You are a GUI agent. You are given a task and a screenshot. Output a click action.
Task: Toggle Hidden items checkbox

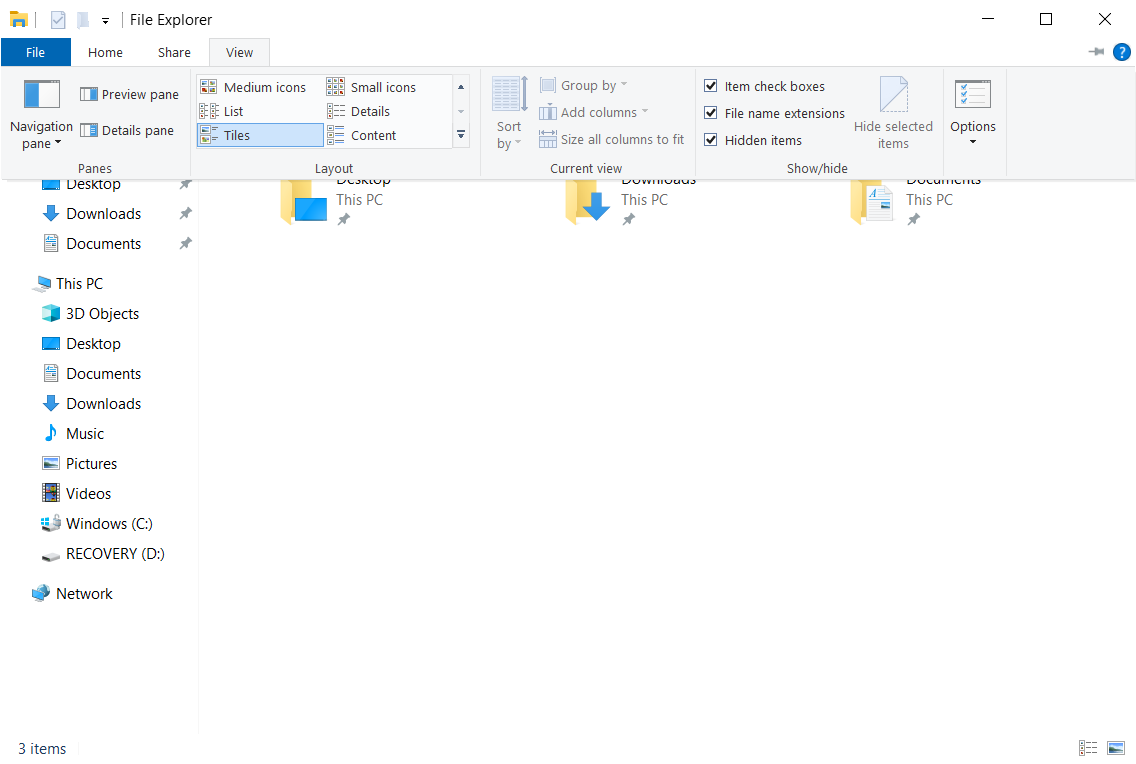pyautogui.click(x=711, y=140)
